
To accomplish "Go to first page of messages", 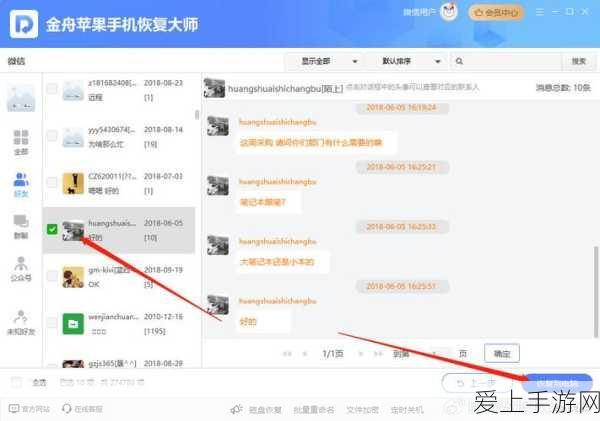I will 287,354.
